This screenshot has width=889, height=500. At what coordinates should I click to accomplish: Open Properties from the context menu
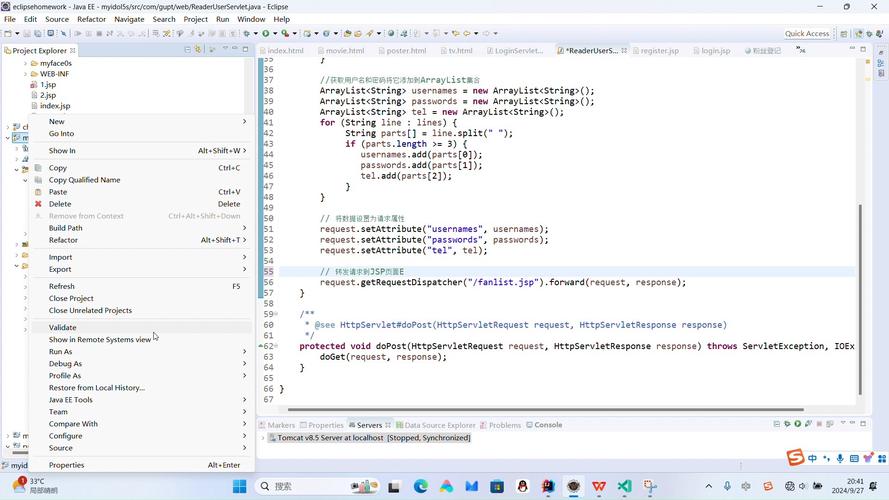(142, 465)
